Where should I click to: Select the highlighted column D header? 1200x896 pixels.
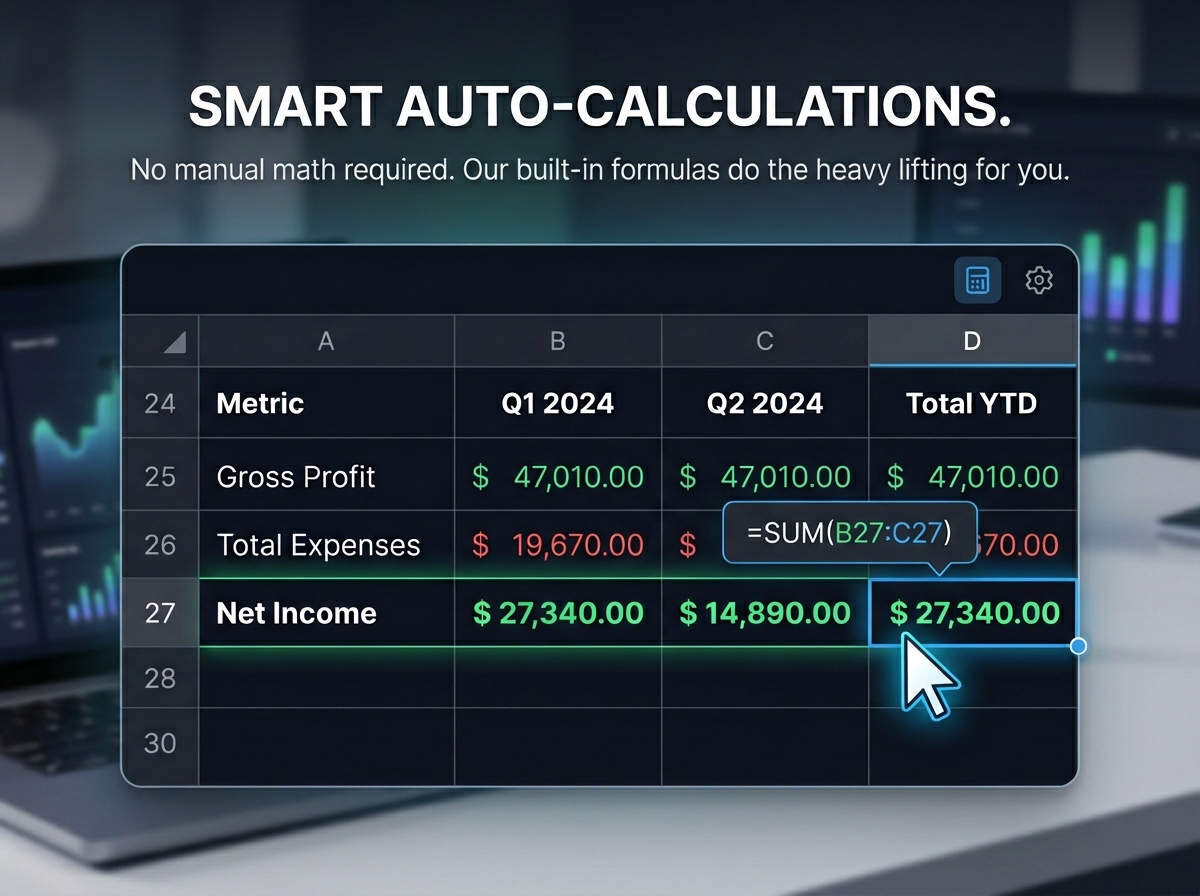click(972, 342)
